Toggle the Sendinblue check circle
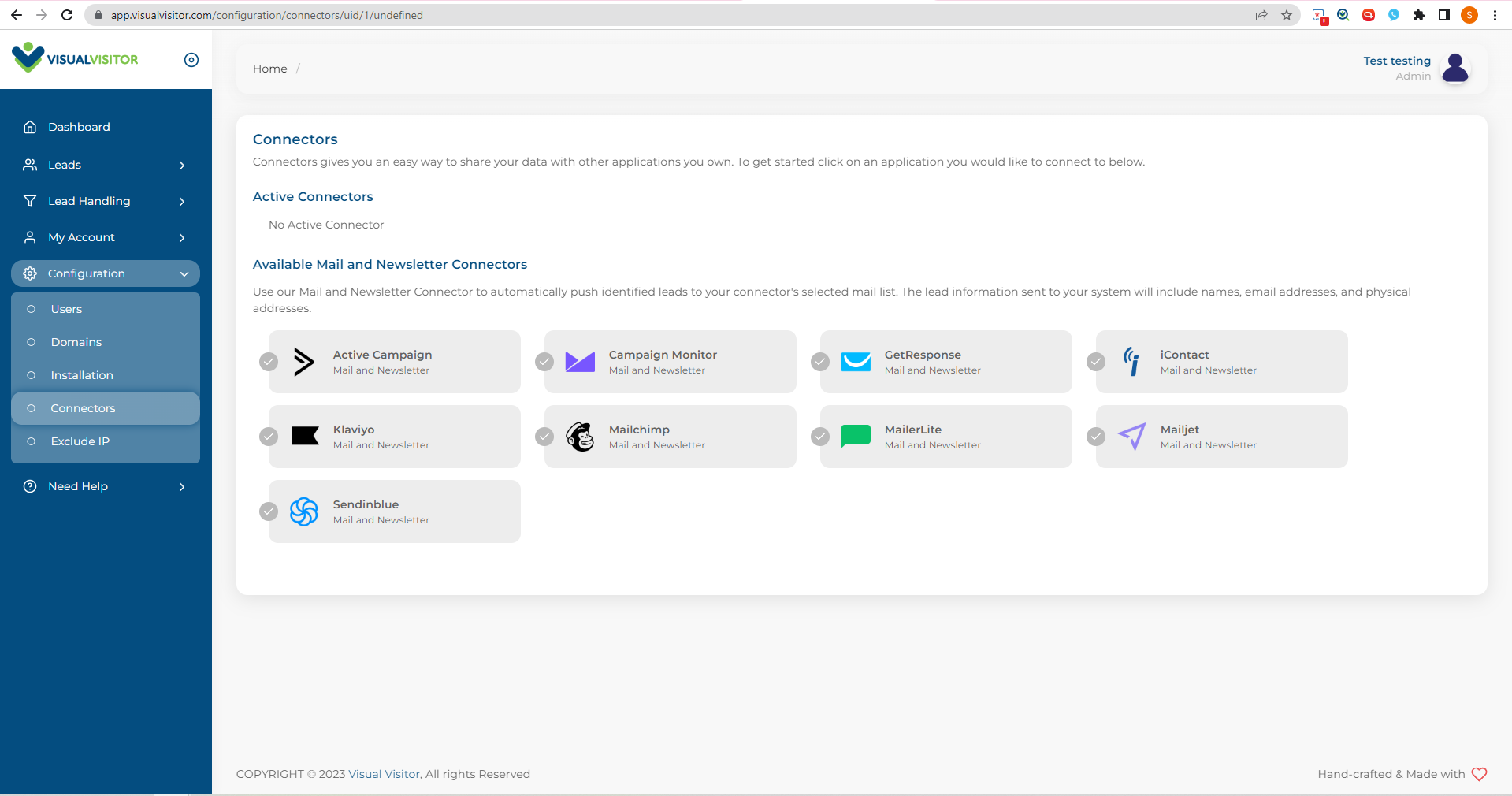The image size is (1512, 796). (269, 511)
